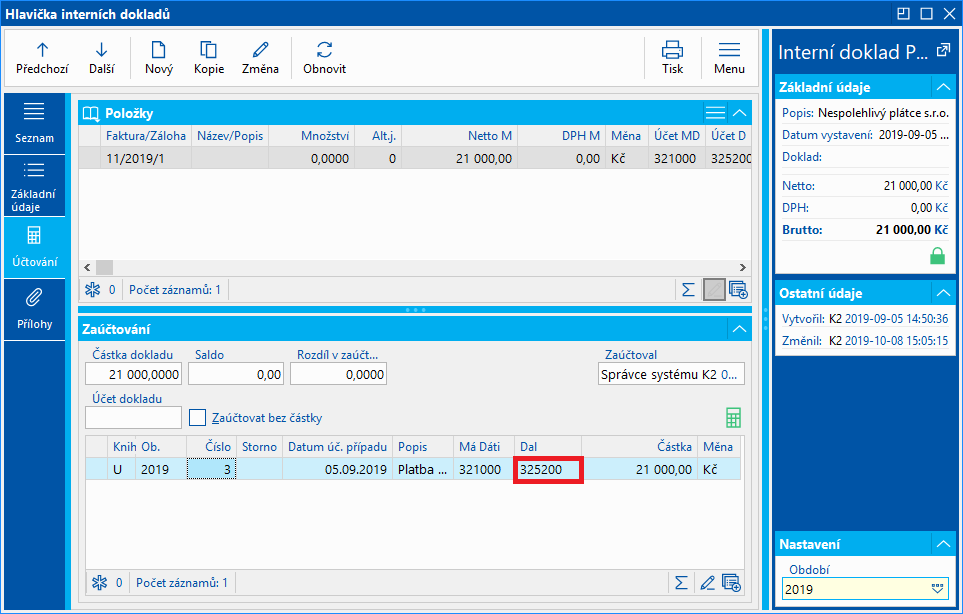Sort by Faktura/Záloha column header
Screen dimensions: 963x614
[x=146, y=136]
